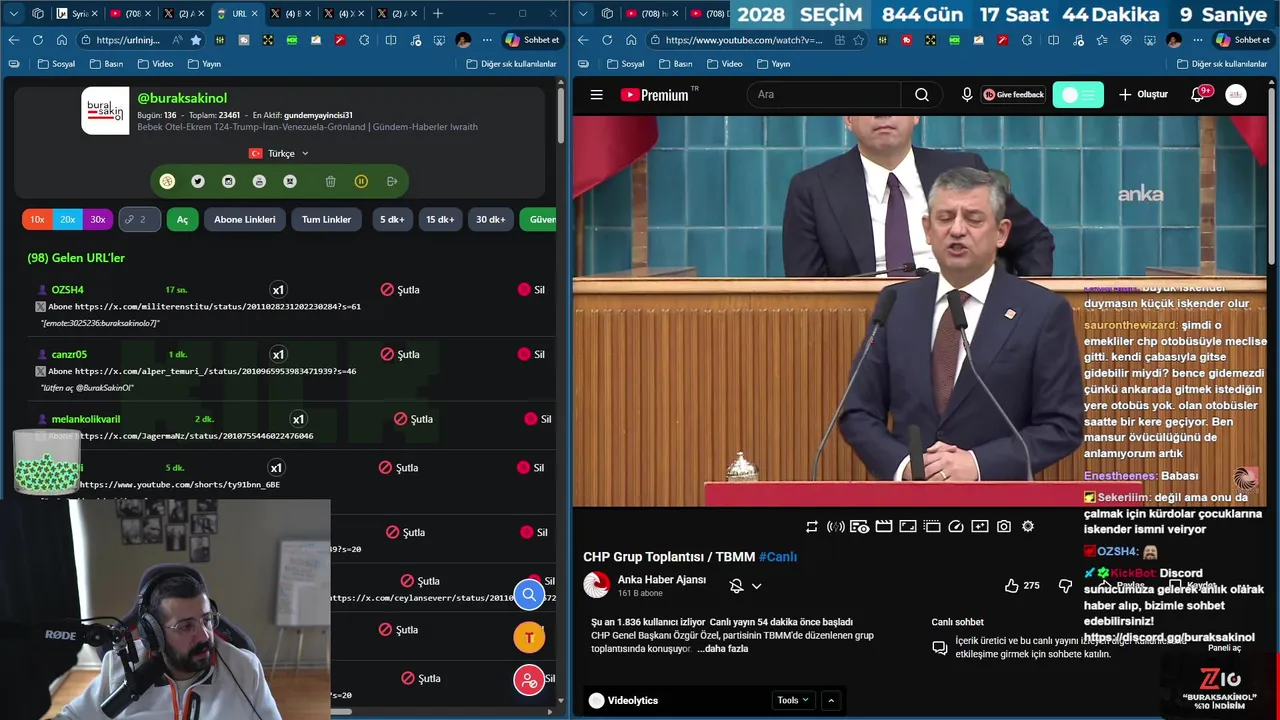The height and width of the screenshot is (720, 1280).
Task: Click the YouTube Oluştur create button
Action: [x=1143, y=95]
